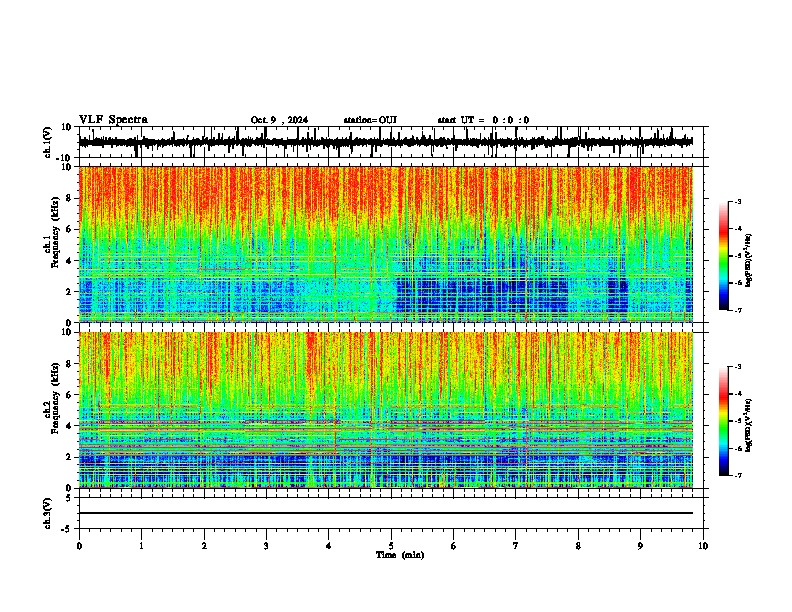Click the "ch.1(V)" waveform axis label
The width and height of the screenshot is (792, 612).
[48, 142]
